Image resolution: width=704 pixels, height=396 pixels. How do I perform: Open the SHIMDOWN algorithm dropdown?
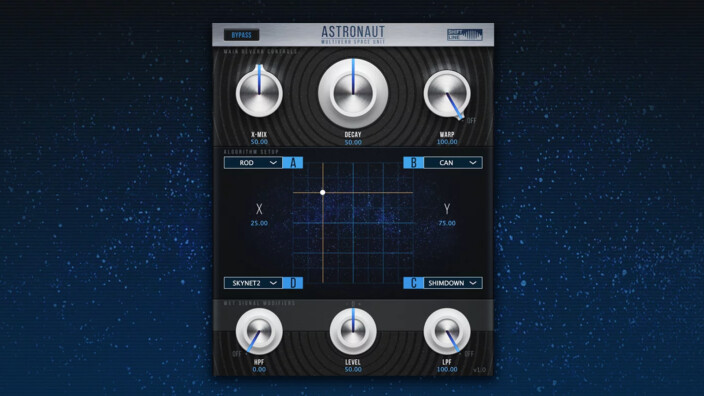point(453,283)
